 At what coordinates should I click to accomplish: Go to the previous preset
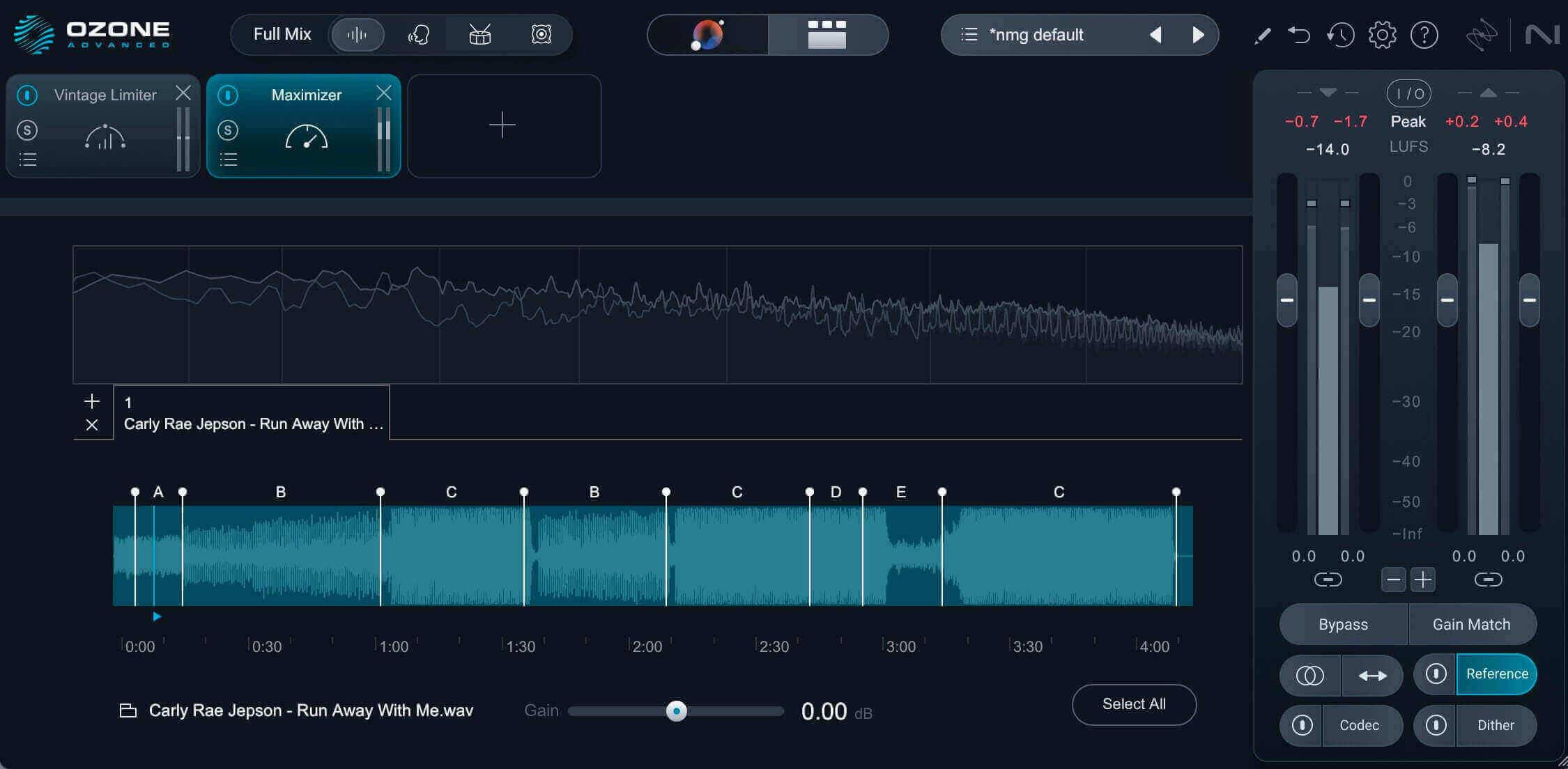(x=1155, y=35)
